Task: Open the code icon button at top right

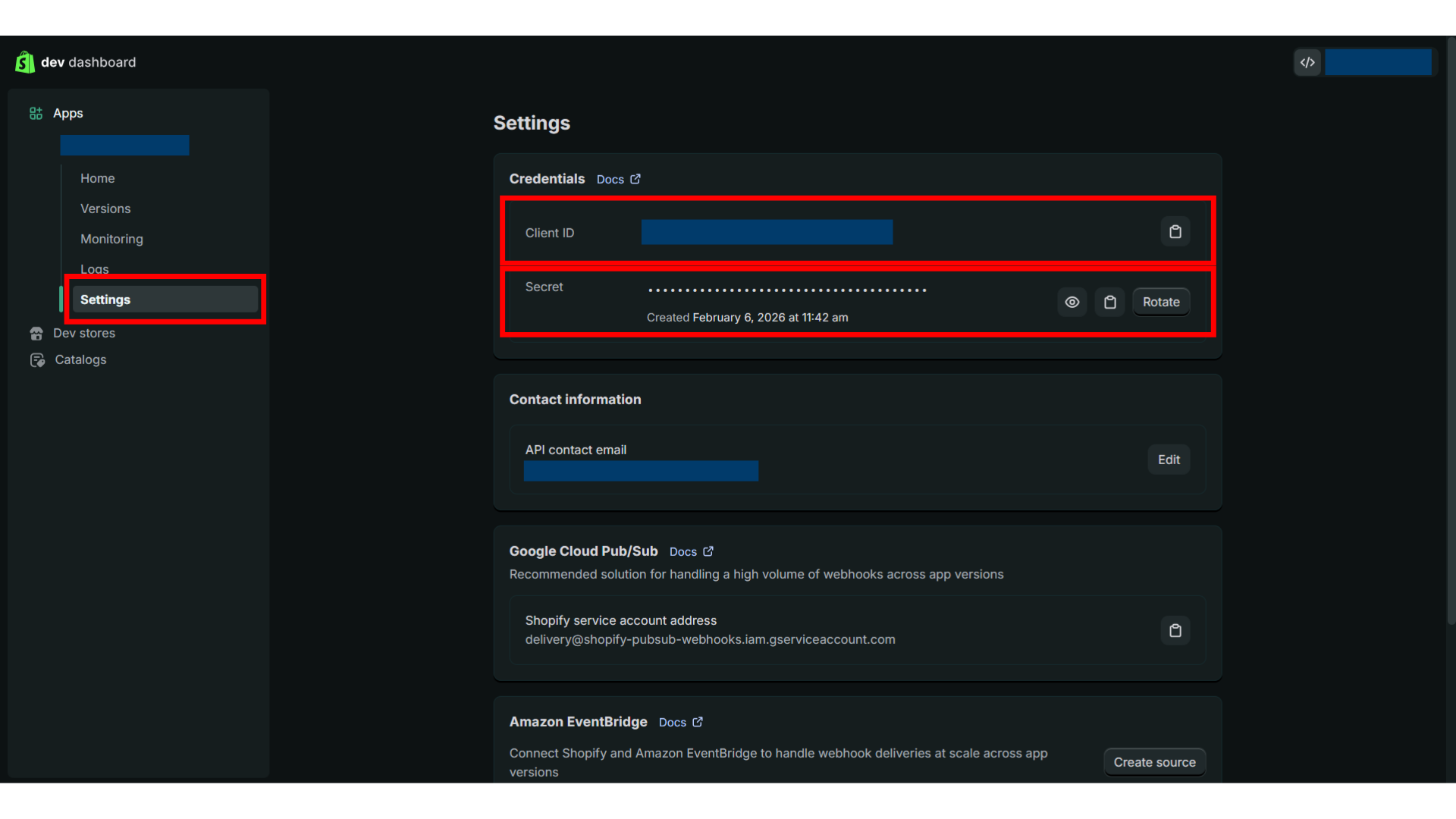Action: point(1307,62)
